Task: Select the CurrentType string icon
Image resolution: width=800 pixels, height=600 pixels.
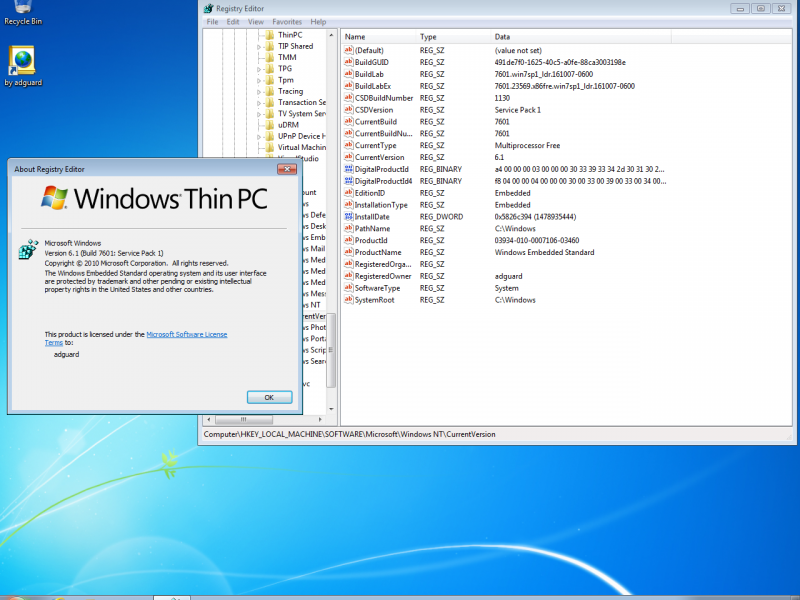Action: click(x=348, y=145)
